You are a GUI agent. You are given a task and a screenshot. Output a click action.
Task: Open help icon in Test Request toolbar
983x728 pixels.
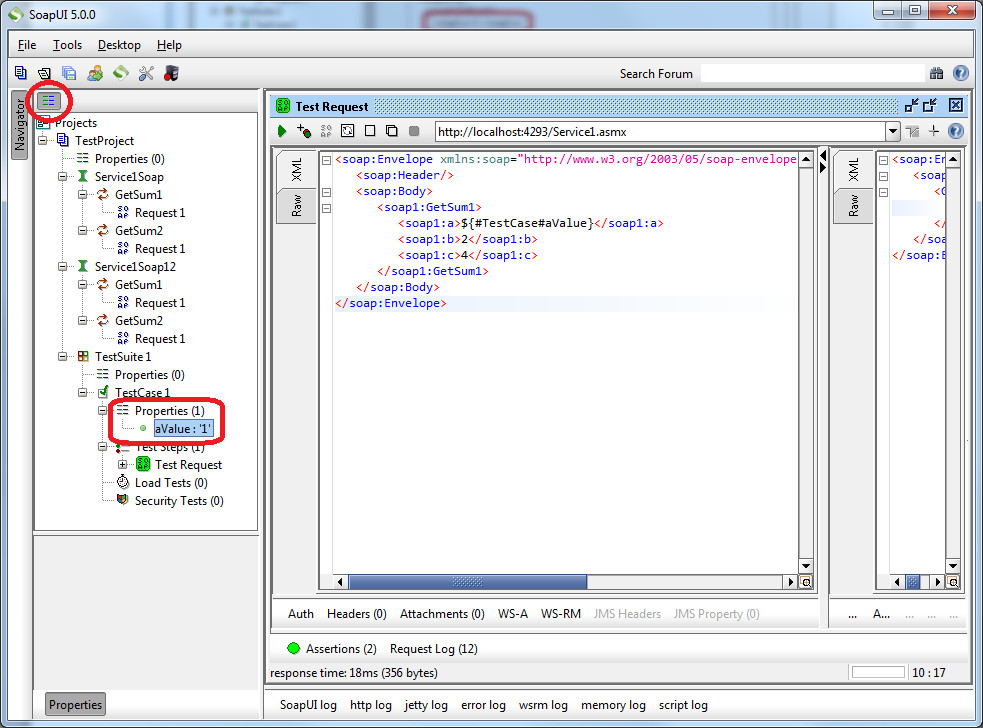(x=955, y=131)
